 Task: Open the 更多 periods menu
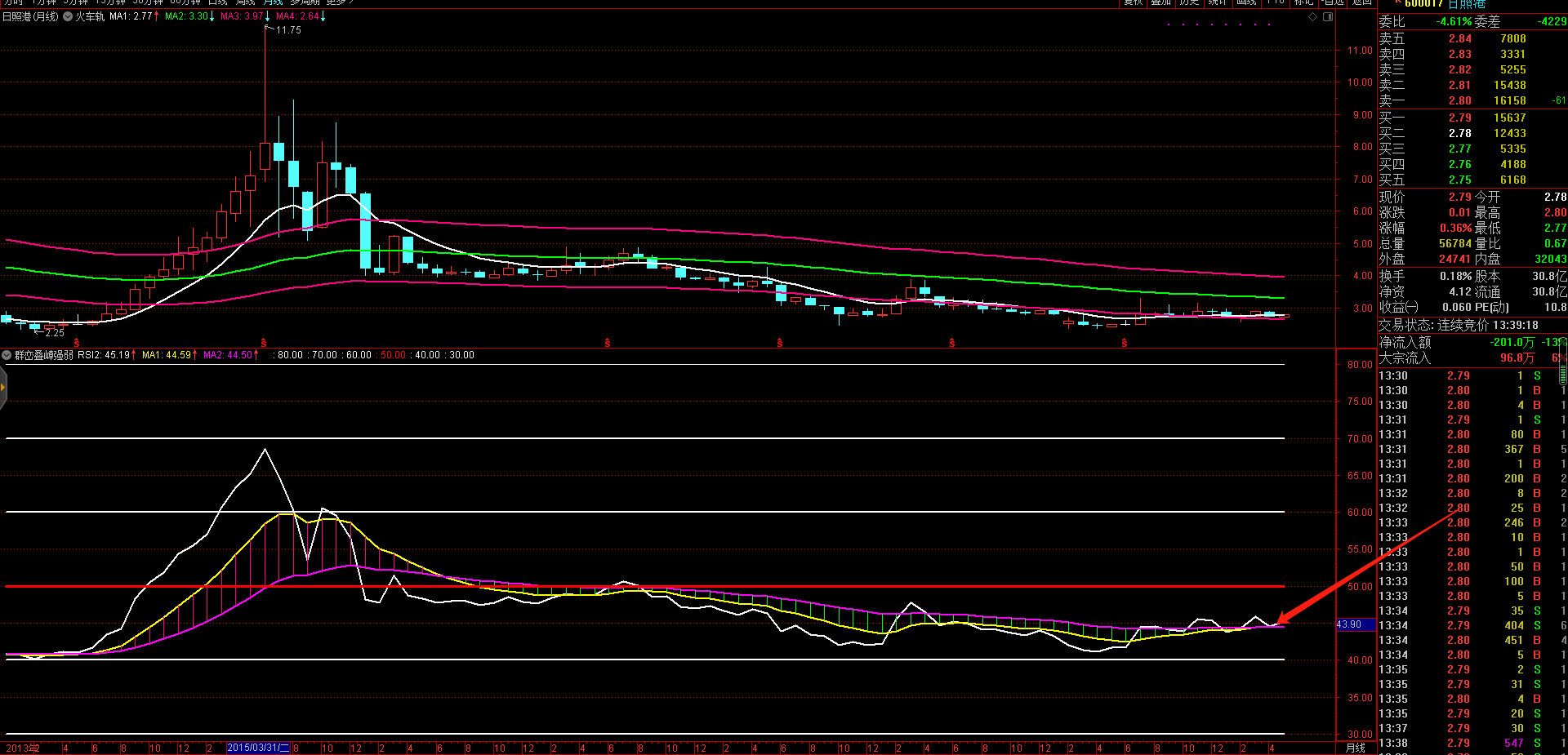[339, 2]
